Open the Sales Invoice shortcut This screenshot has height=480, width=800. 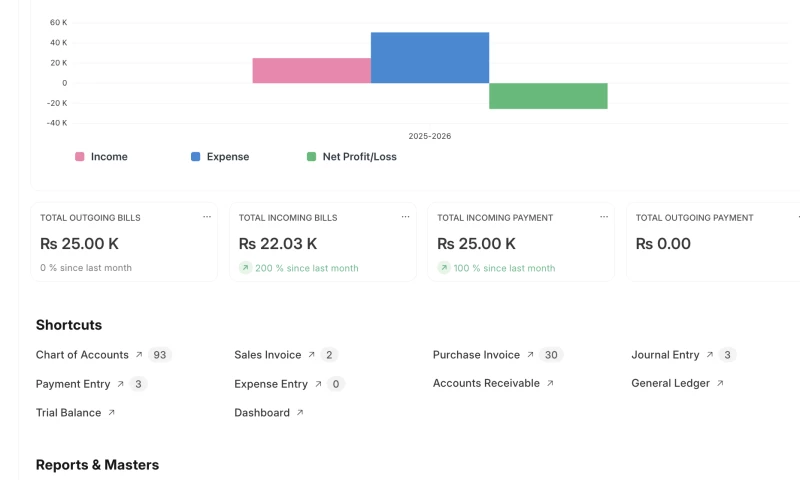(268, 355)
